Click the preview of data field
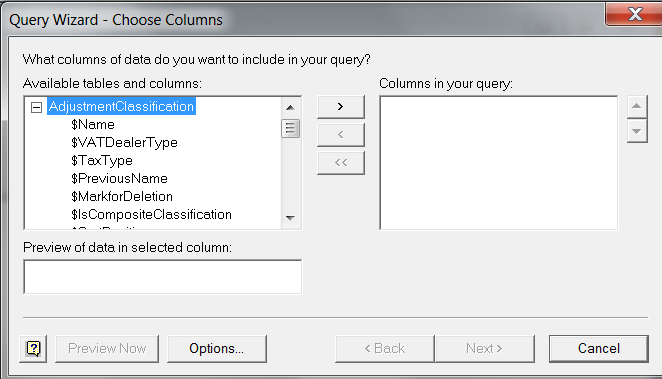Image resolution: width=662 pixels, height=379 pixels. point(163,277)
